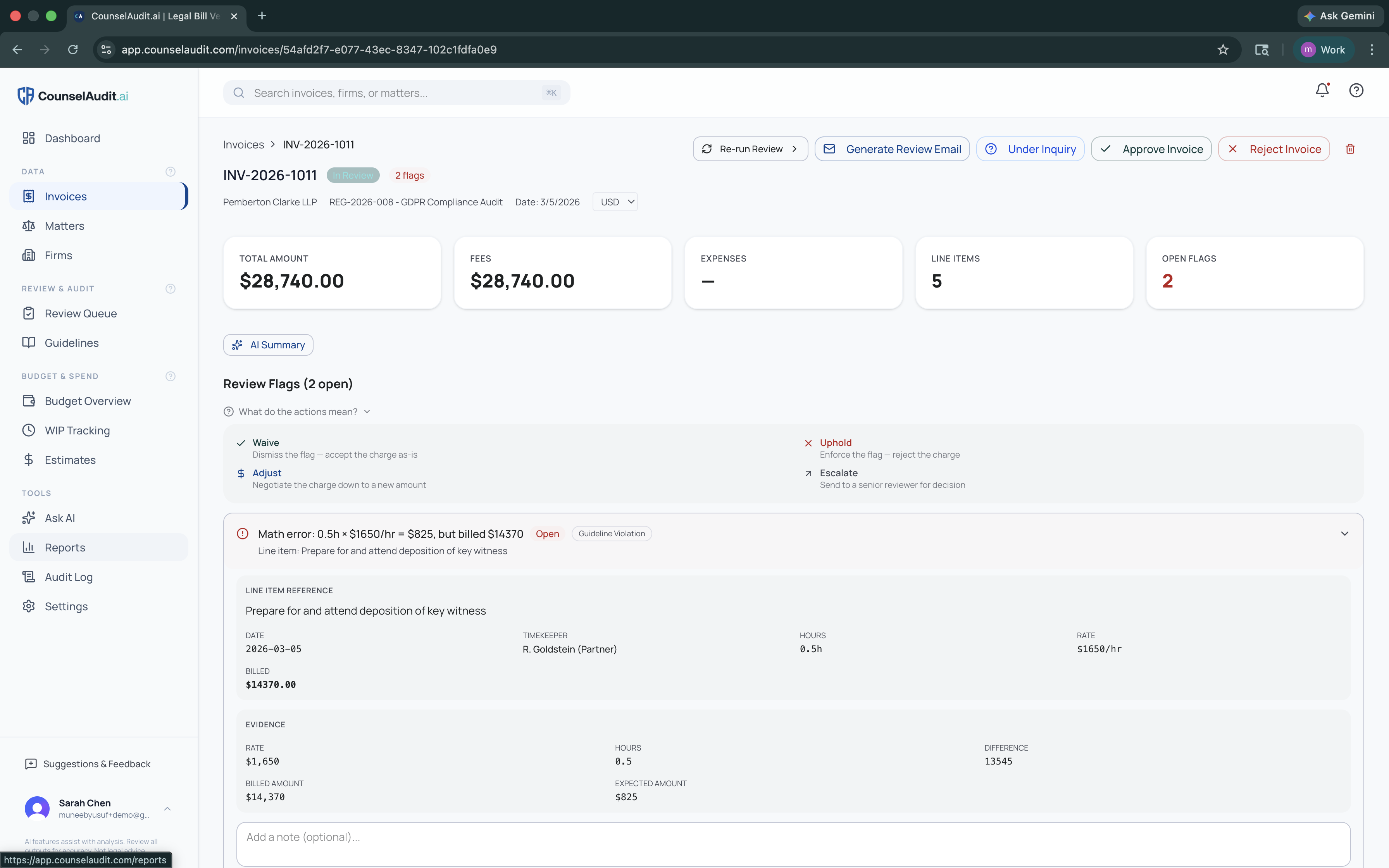Open Guidelines under Review & Audit
Screen dimensions: 1389x868
pyautogui.click(x=71, y=343)
